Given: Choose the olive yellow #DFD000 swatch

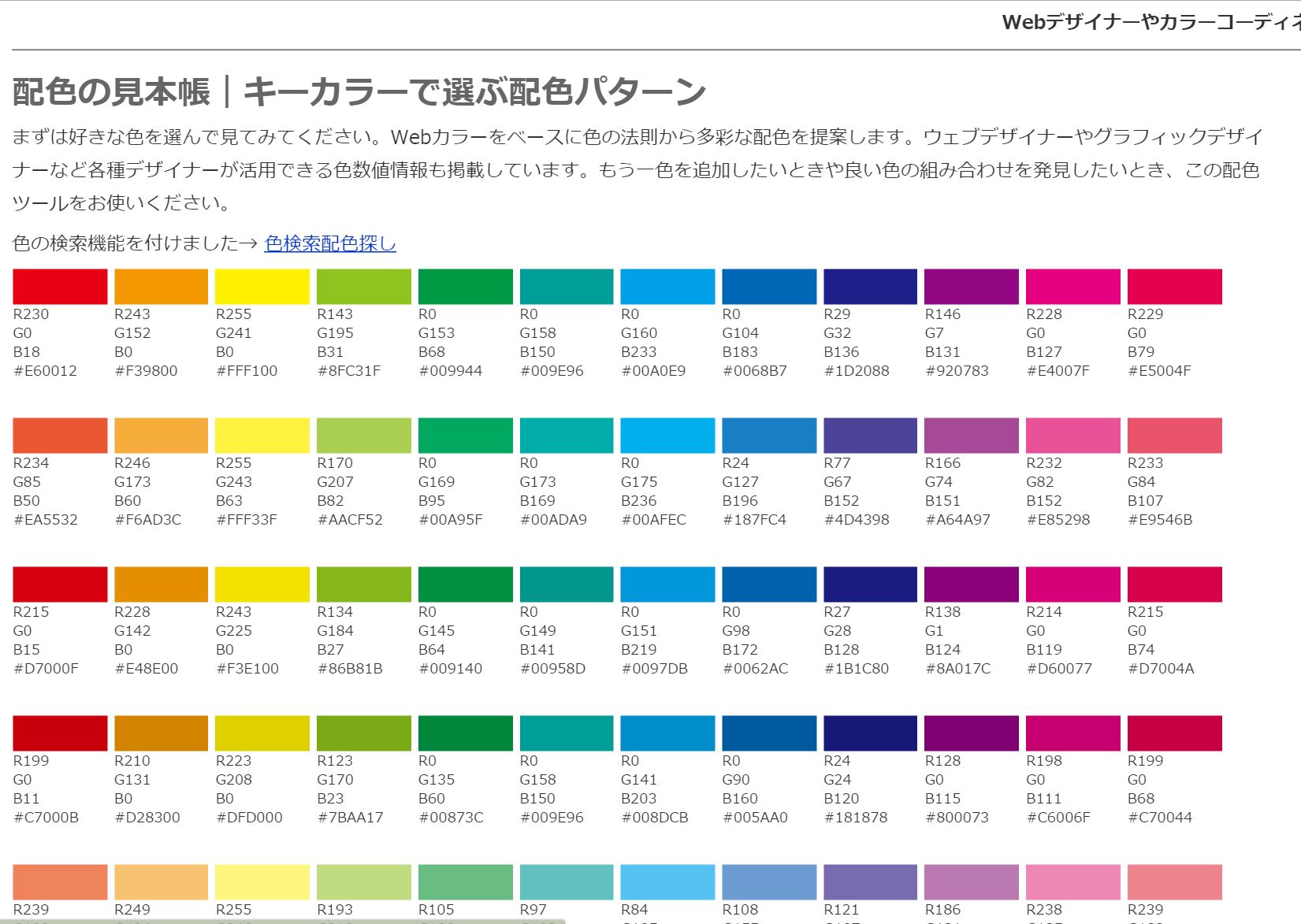Looking at the screenshot, I should click(x=262, y=733).
